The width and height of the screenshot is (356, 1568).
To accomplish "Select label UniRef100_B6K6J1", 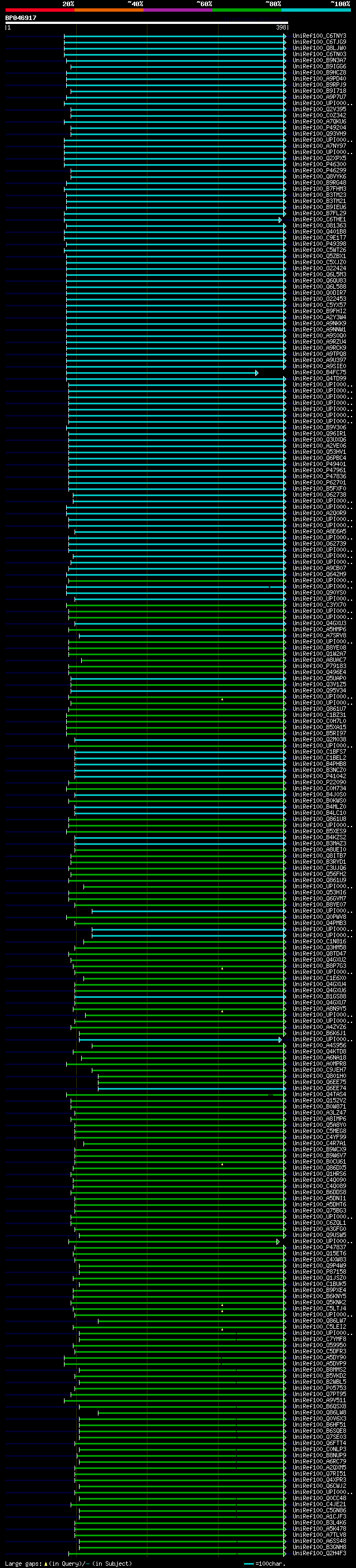I will (x=319, y=1033).
